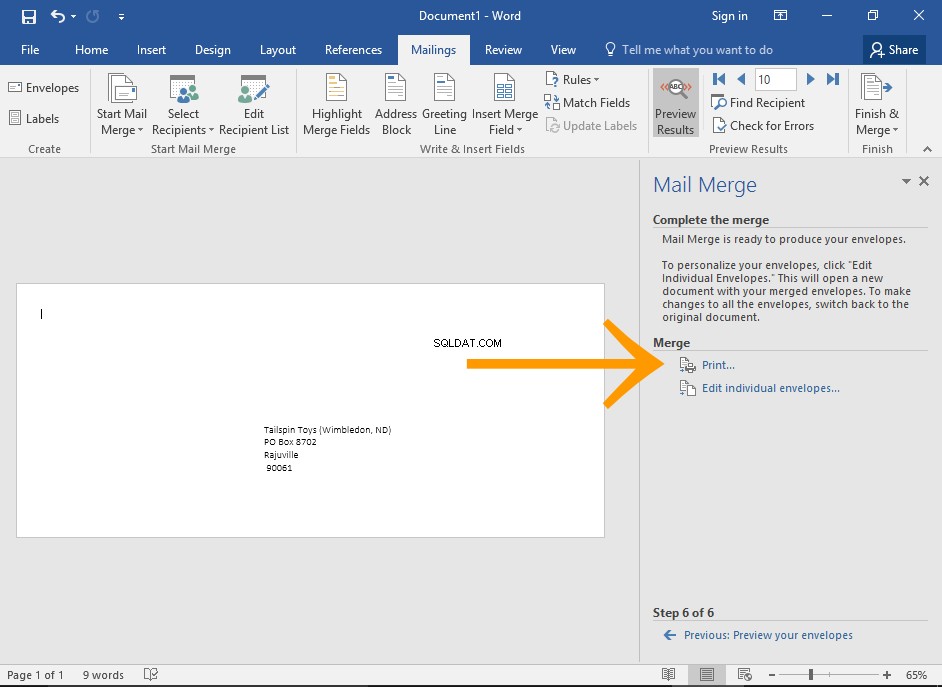The height and width of the screenshot is (687, 942).
Task: Open Mail Merge pane options dropdown
Action: tap(906, 181)
